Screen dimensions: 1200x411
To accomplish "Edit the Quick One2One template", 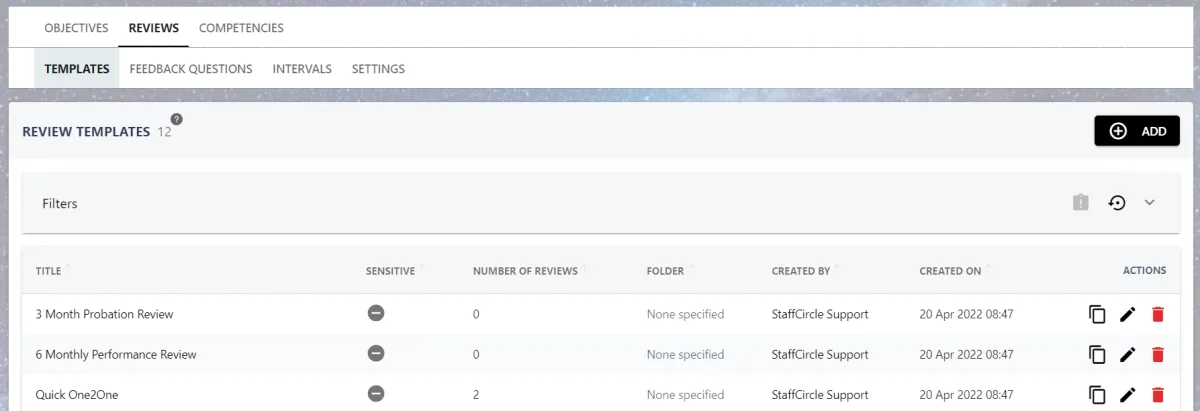I will pos(1128,394).
